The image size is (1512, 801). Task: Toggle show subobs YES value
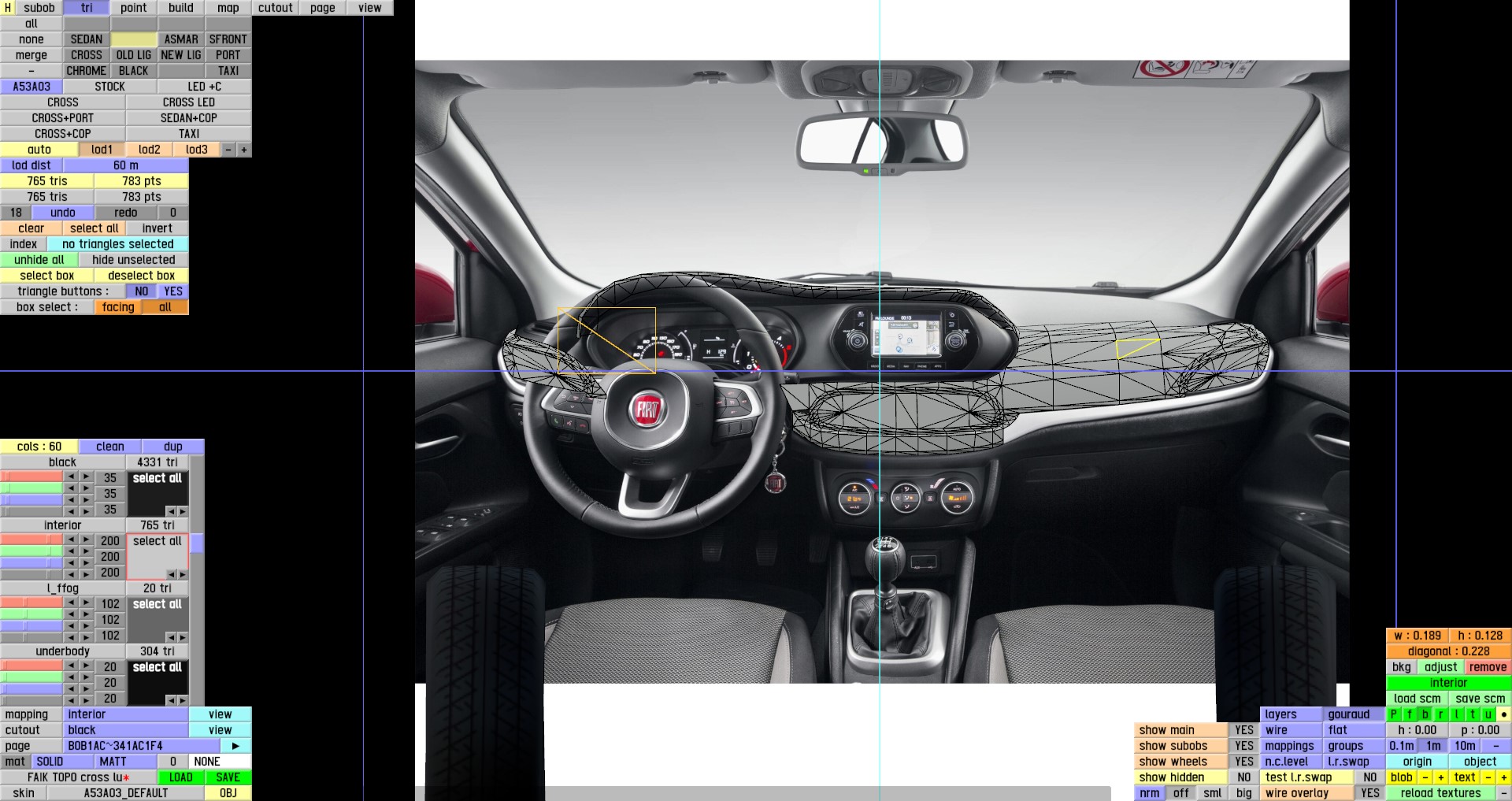coord(1244,746)
